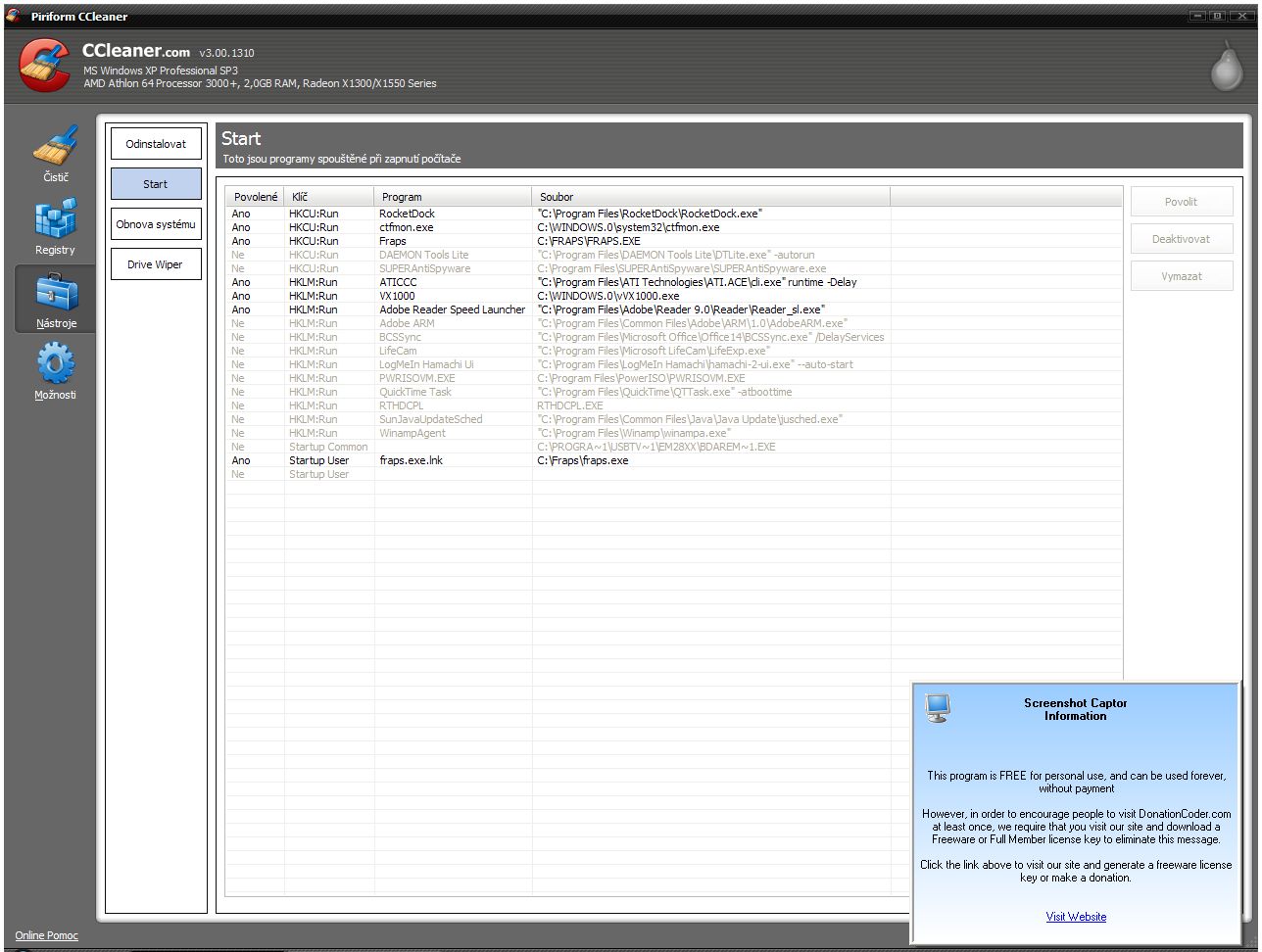Sort by Program column header
Image resolution: width=1262 pixels, height=952 pixels.
[x=452, y=197]
